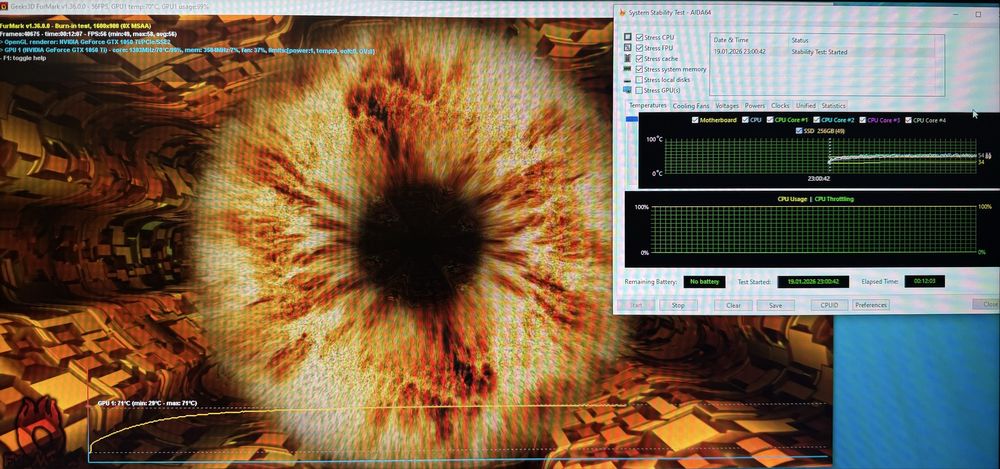Click the Stop button in AIDA64
This screenshot has width=1000, height=469.
click(678, 305)
